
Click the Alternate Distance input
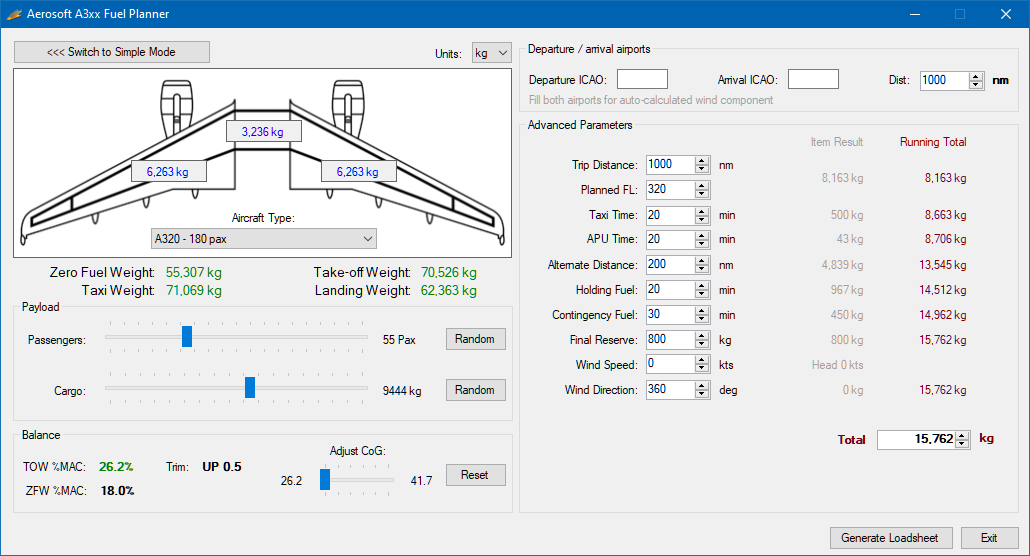tap(670, 264)
